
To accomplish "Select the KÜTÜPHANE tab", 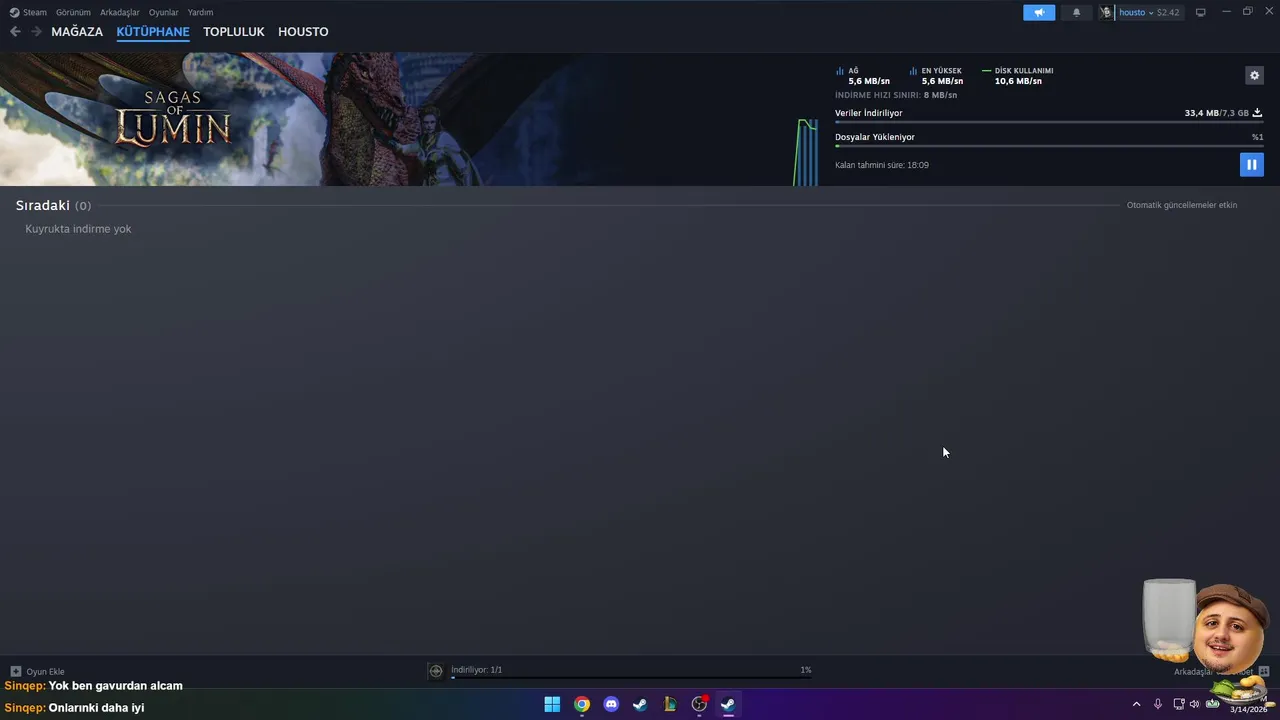I will click(x=153, y=32).
